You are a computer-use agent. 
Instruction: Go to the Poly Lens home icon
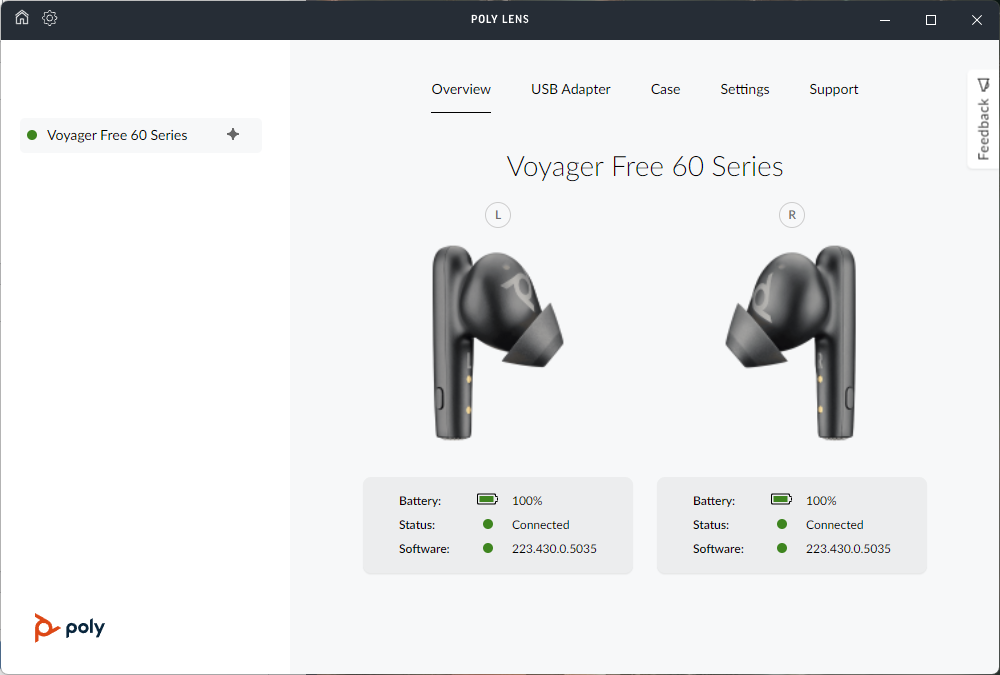[22, 18]
